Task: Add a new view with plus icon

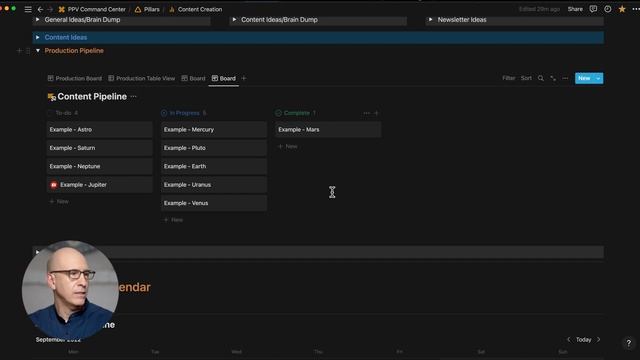Action: pyautogui.click(x=244, y=78)
